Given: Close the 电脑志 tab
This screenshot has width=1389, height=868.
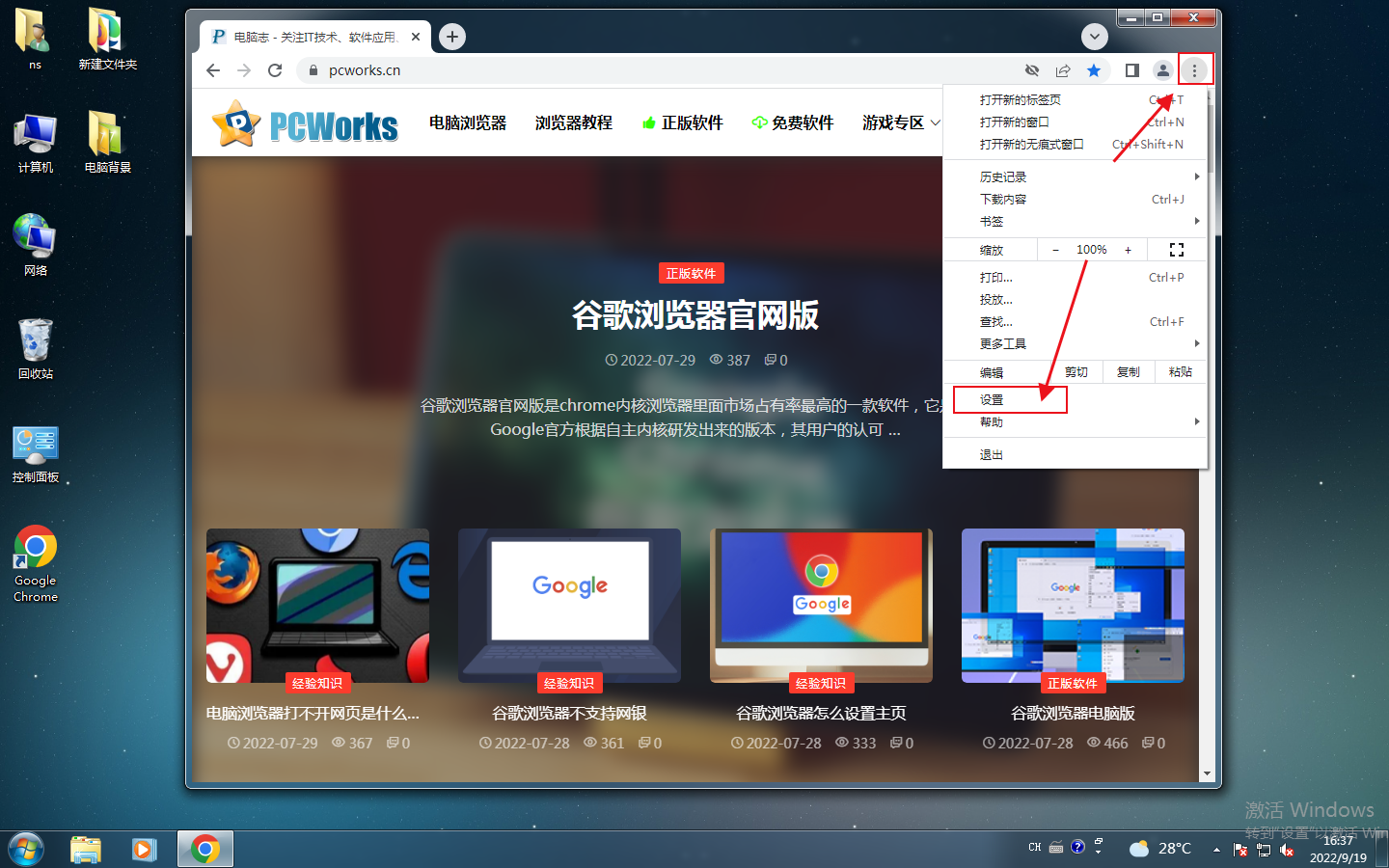Looking at the screenshot, I should (x=416, y=37).
